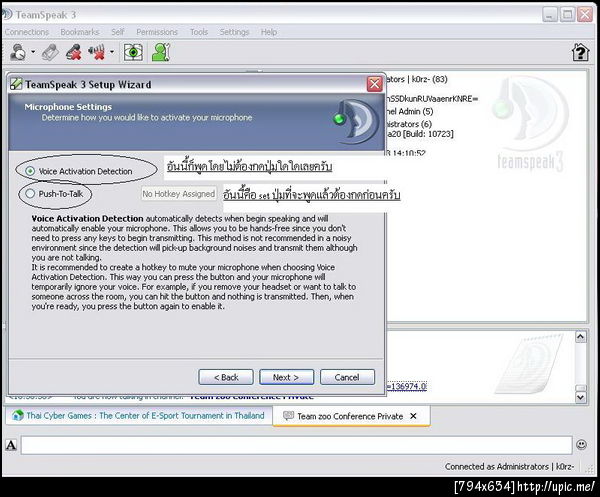Viewport: 600px width, 497px height.
Task: Click the 'Microphone Settings' heading
Action: coord(68,107)
